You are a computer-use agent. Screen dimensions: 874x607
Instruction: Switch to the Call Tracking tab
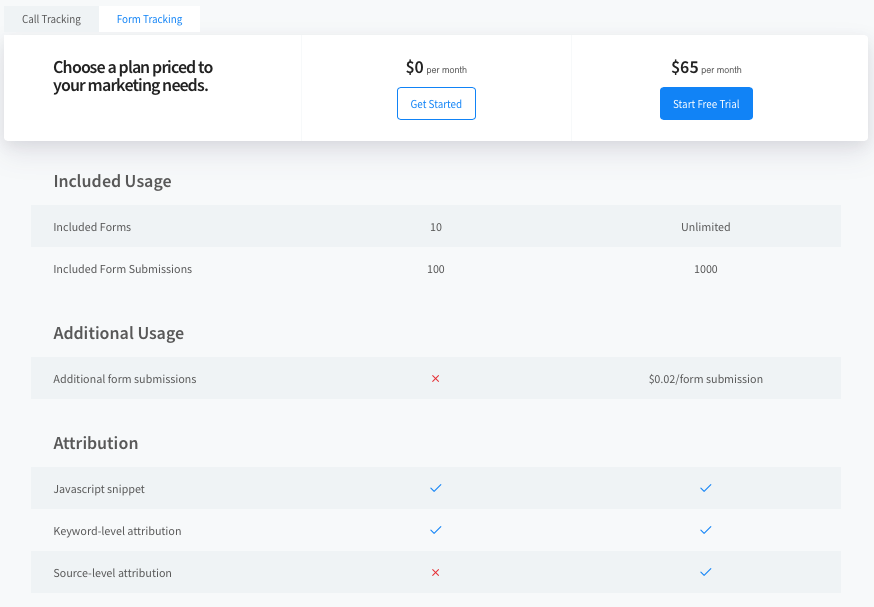(51, 18)
